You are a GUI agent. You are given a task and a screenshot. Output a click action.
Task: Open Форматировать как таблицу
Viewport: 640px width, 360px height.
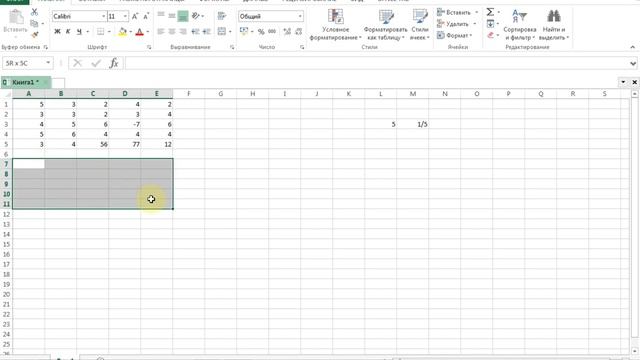tap(385, 25)
